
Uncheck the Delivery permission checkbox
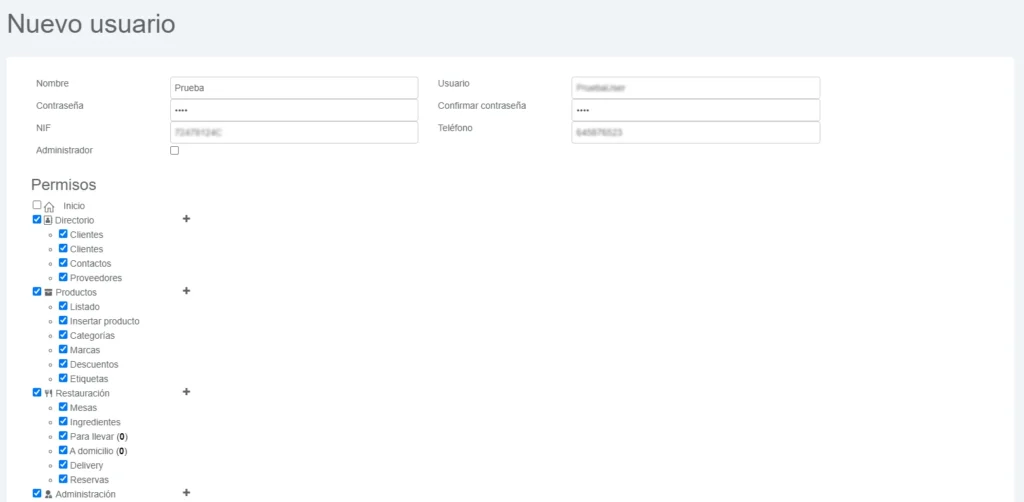pos(63,465)
